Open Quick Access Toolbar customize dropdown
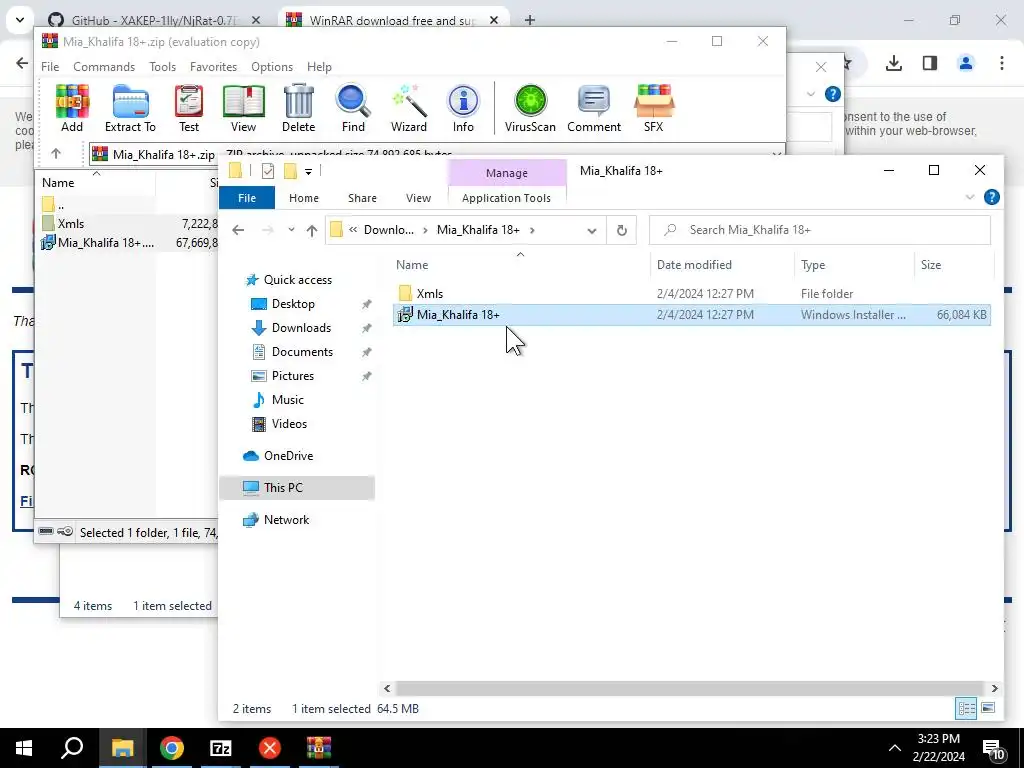 pyautogui.click(x=308, y=172)
